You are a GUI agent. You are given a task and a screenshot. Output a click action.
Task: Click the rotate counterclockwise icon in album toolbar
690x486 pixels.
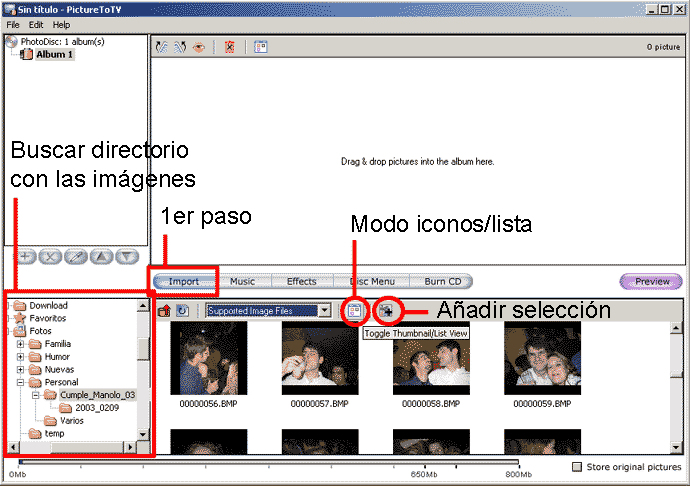click(162, 47)
